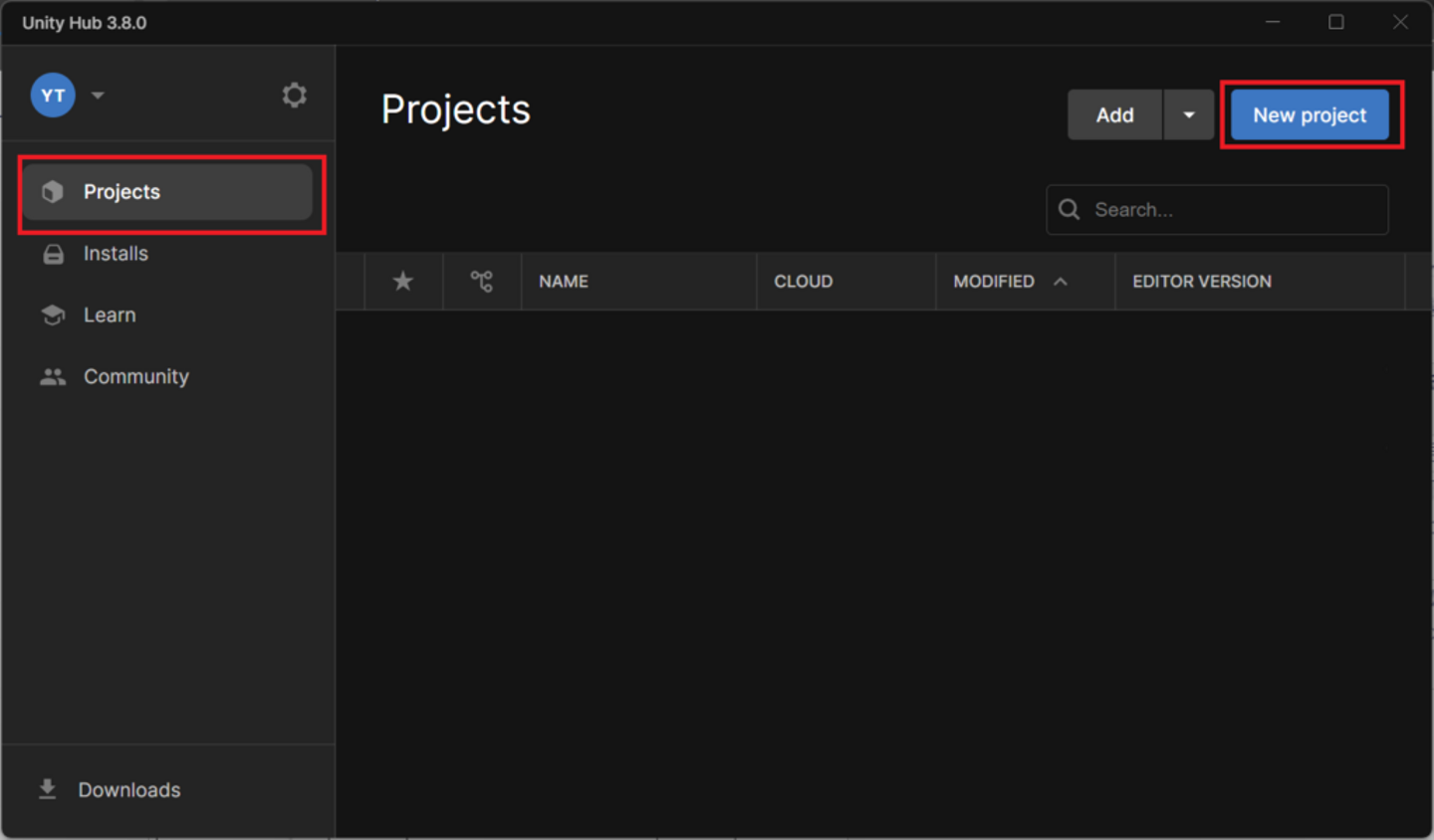
Task: Click the Installs drive icon
Action: point(53,255)
